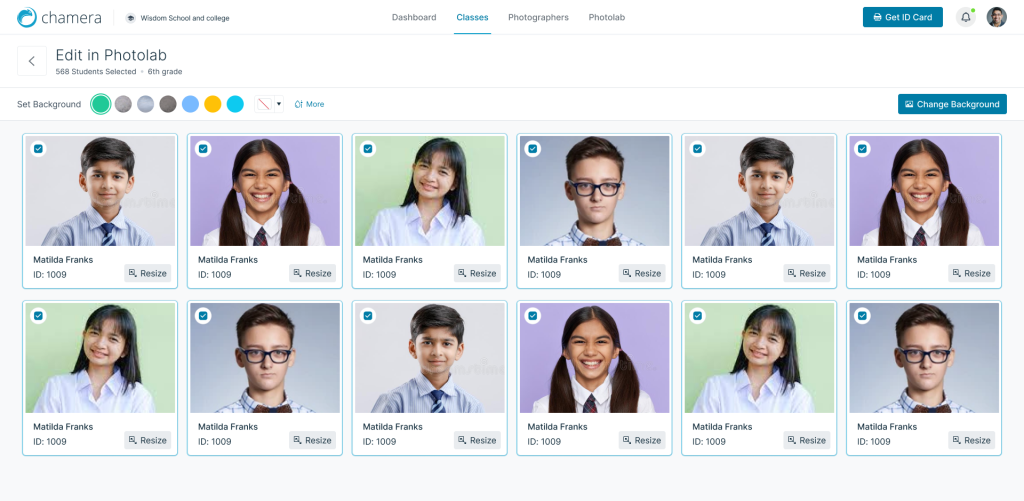Click the More backgrounds icon link
This screenshot has width=1024, height=501.
309,104
